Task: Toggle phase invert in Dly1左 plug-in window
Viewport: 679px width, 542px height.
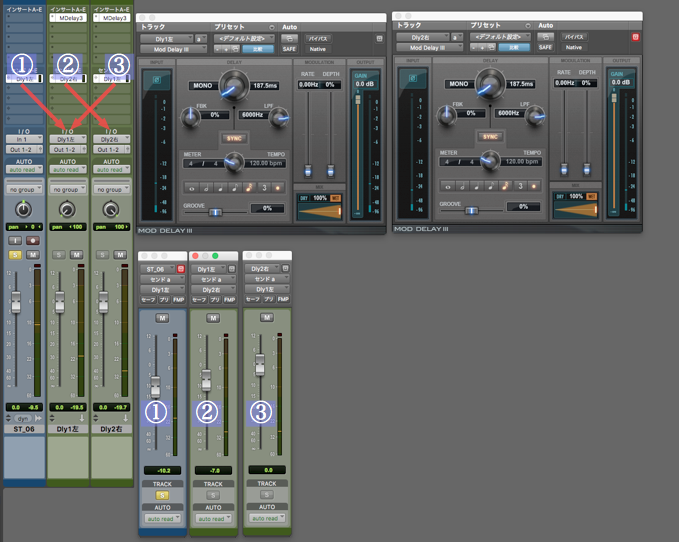Action: (156, 81)
